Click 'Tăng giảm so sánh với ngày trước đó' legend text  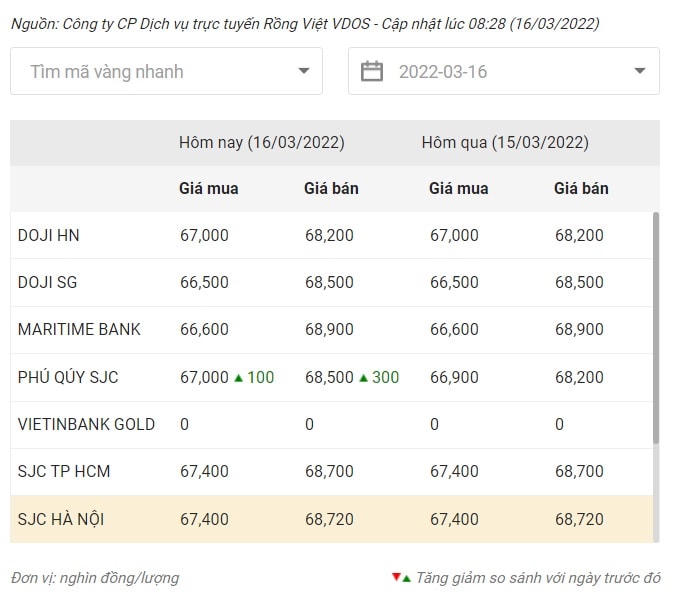click(538, 578)
